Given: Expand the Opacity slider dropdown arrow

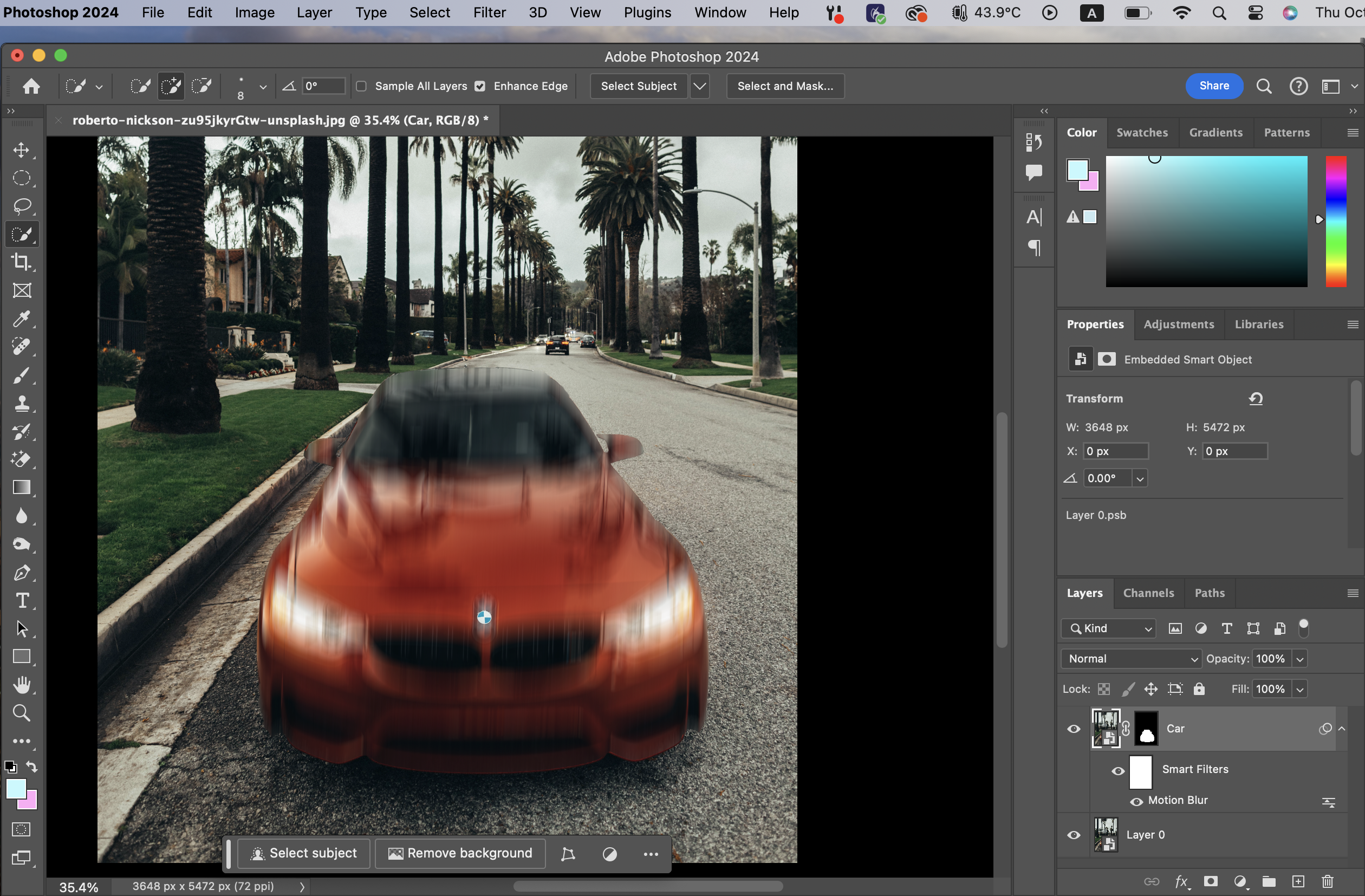Looking at the screenshot, I should click(1300, 659).
